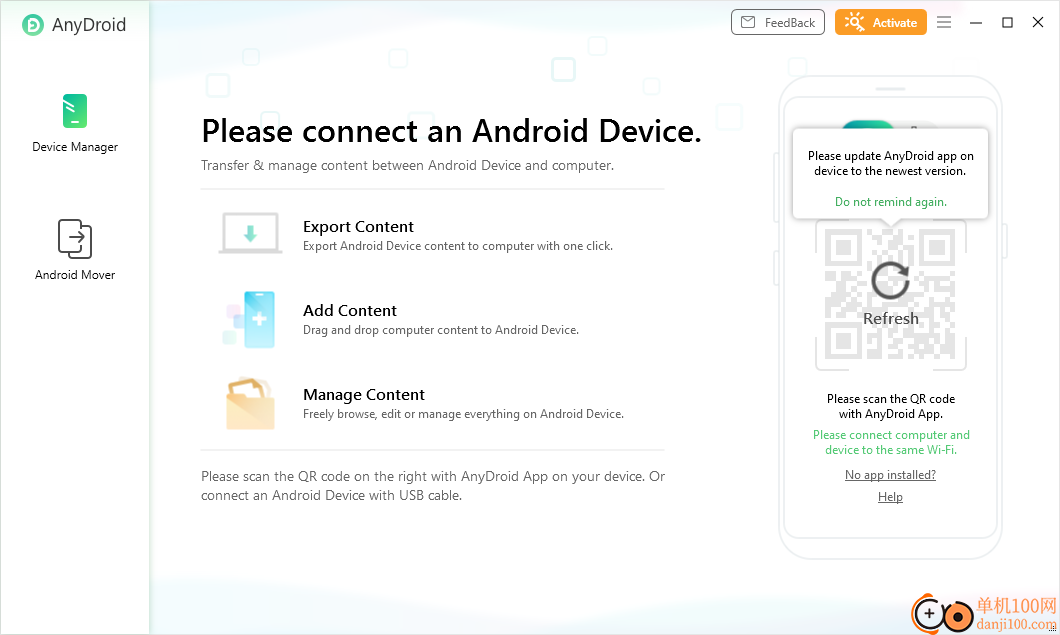Close the AnyDroid window
1060x635 pixels.
tap(1038, 22)
